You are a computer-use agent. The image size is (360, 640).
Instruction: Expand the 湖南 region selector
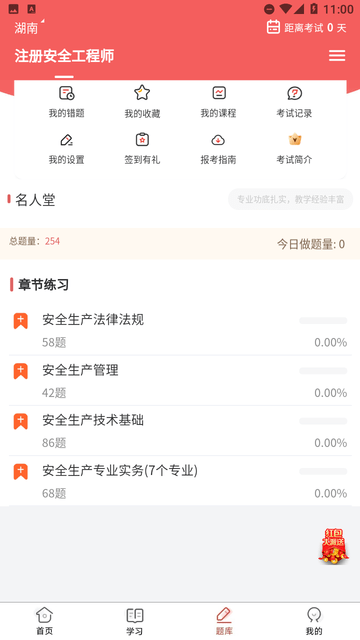point(29,27)
